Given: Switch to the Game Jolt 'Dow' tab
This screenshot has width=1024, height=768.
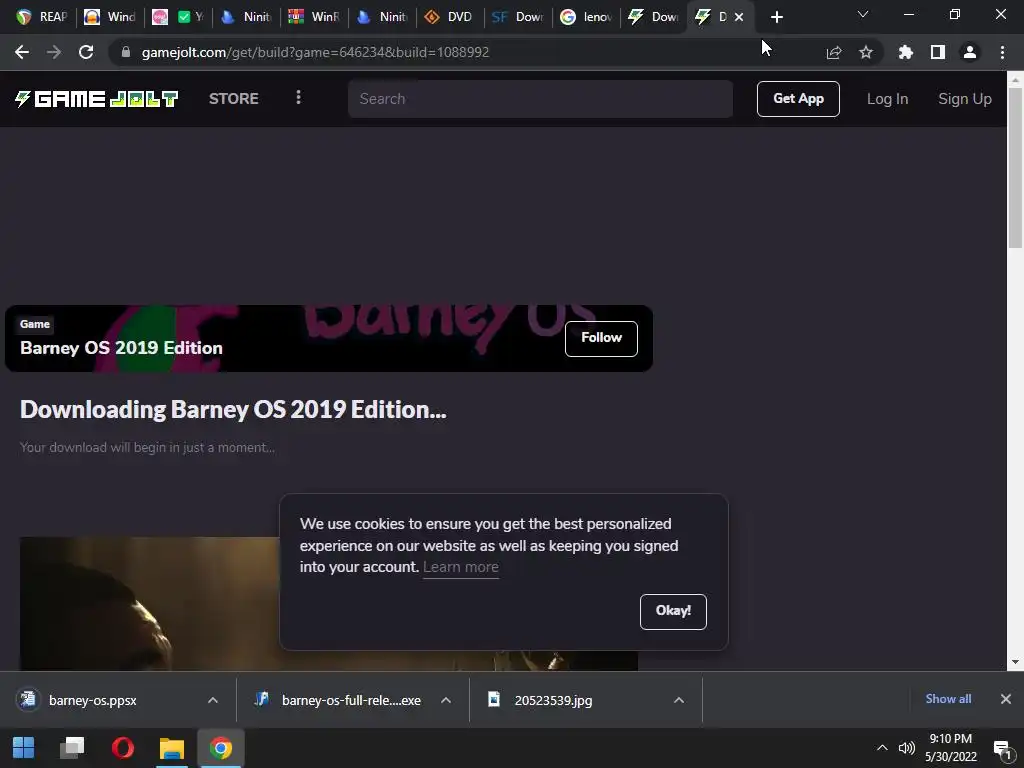Looking at the screenshot, I should [654, 17].
